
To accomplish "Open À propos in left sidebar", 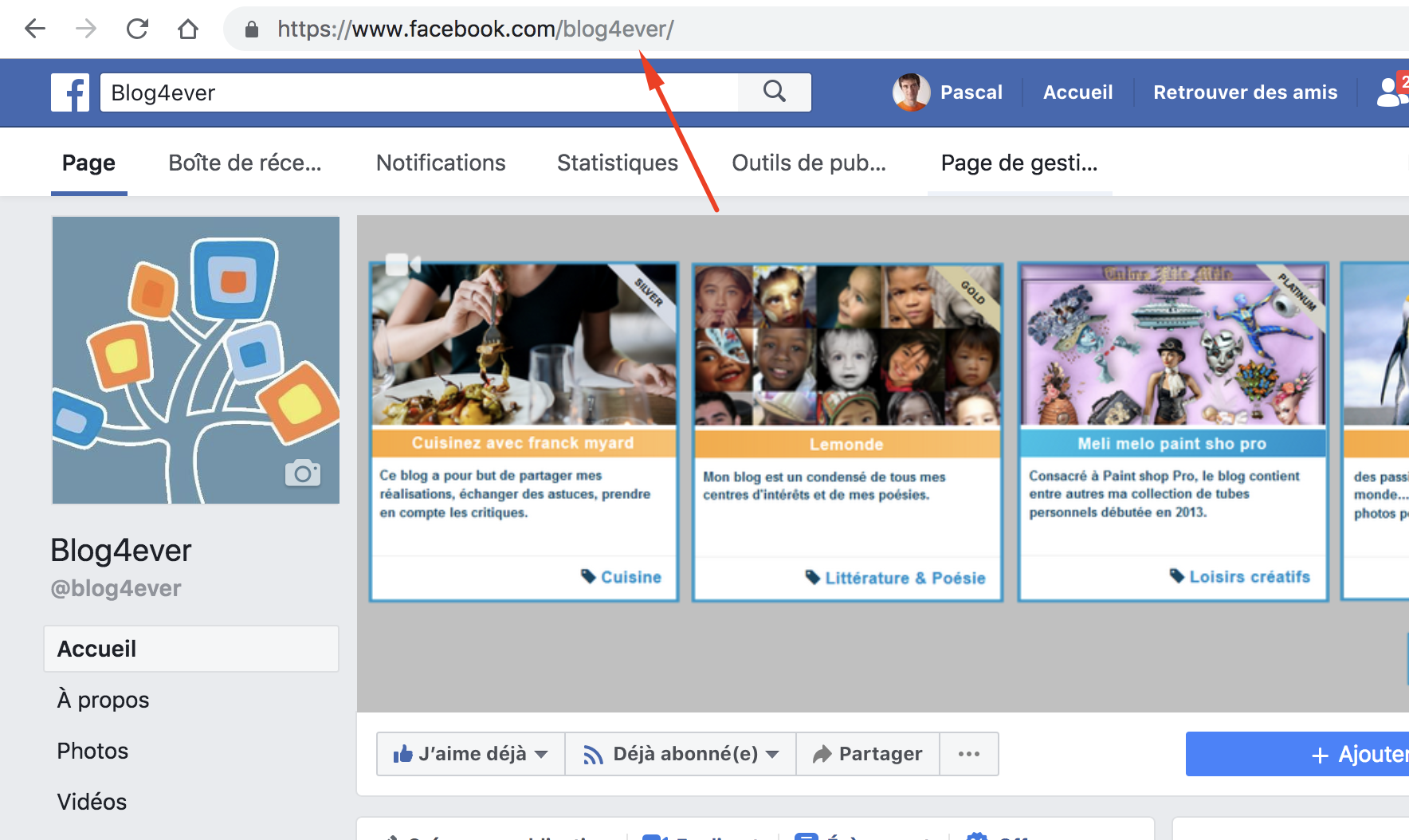I will [103, 700].
